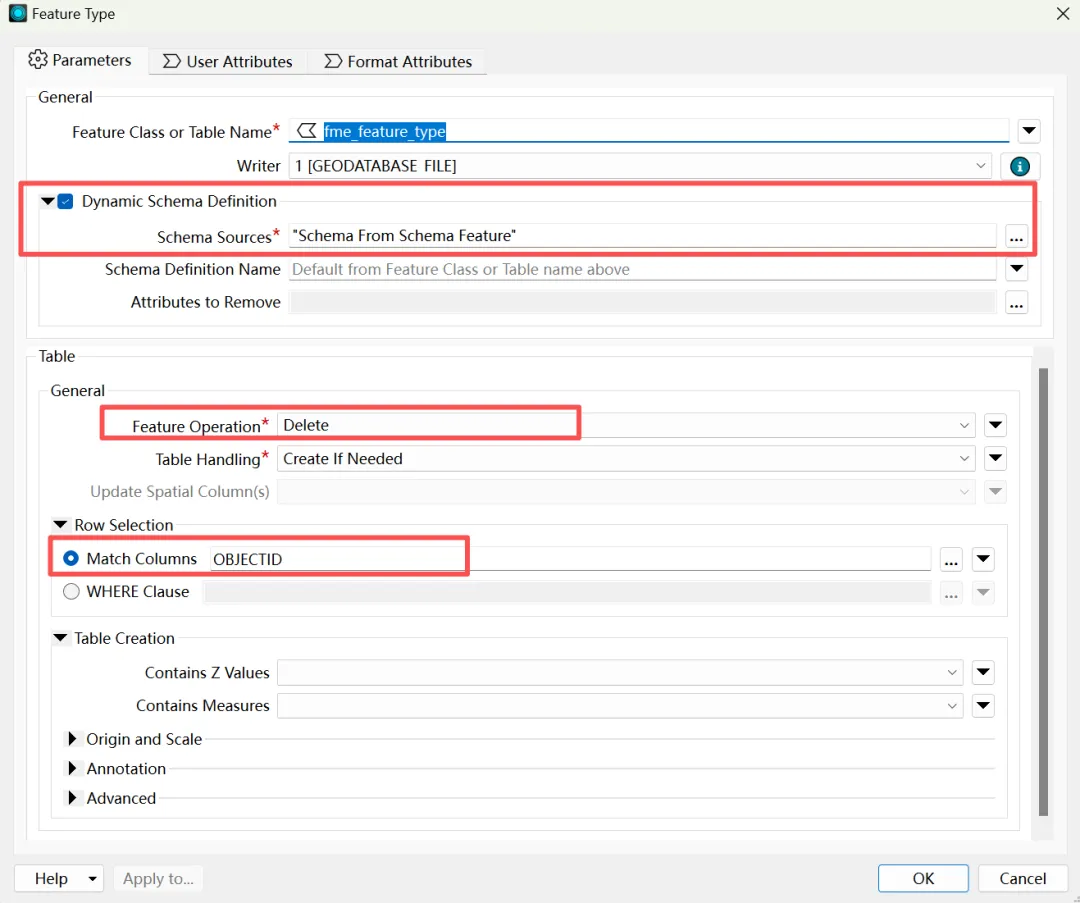Click ellipsis button for Match Columns
This screenshot has width=1080, height=903.
pyautogui.click(x=951, y=559)
